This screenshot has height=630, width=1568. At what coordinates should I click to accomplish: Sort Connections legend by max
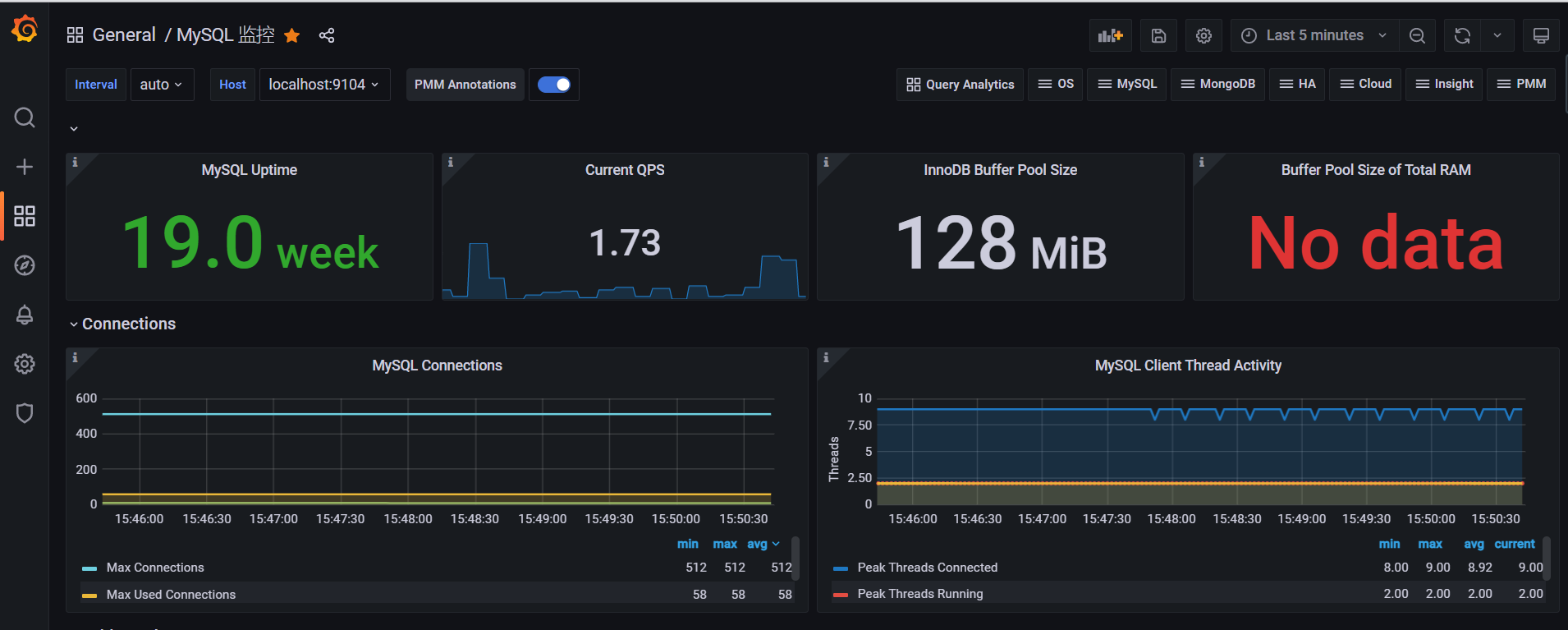point(725,544)
